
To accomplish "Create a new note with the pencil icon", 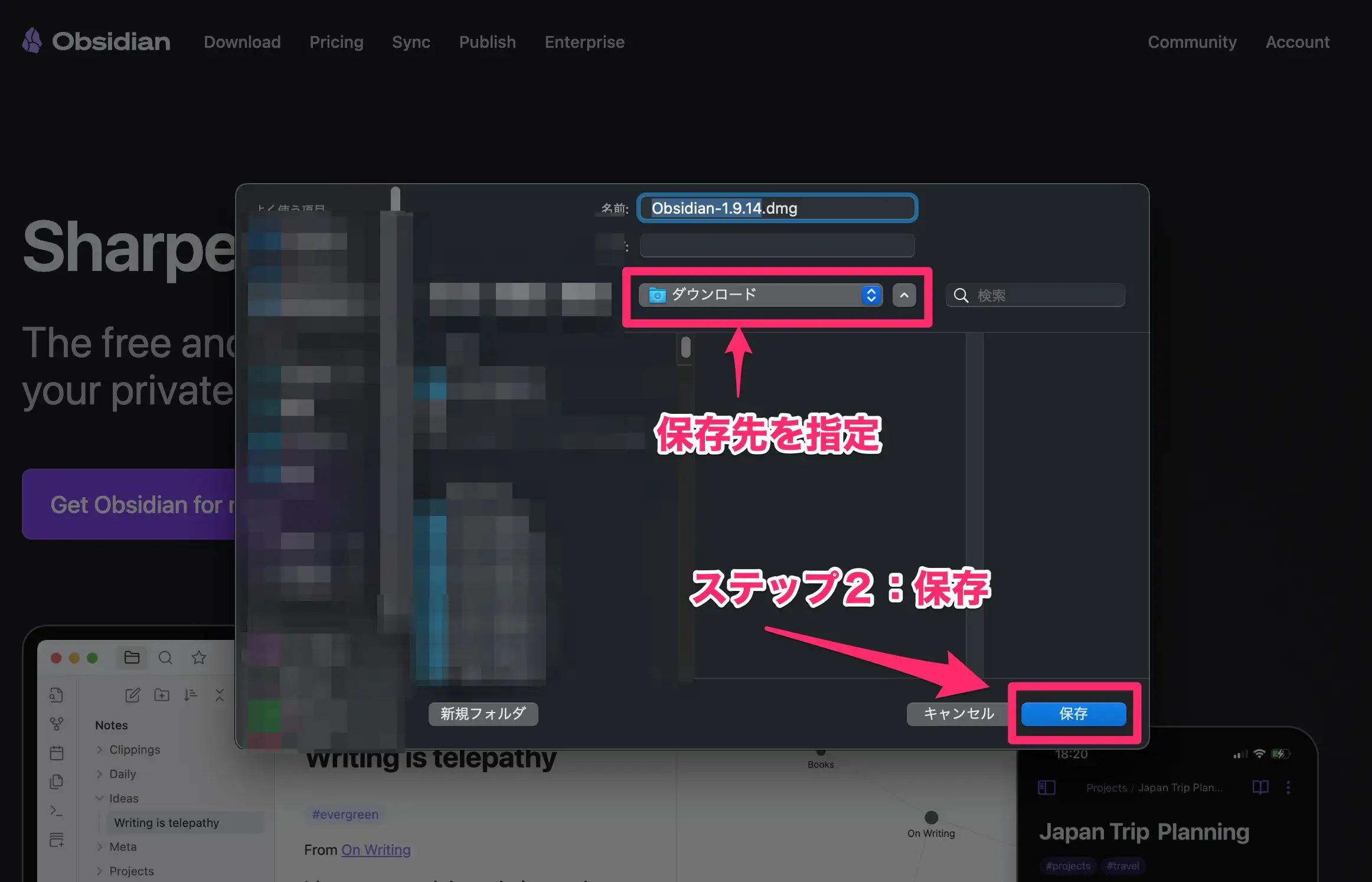I will pos(132,695).
